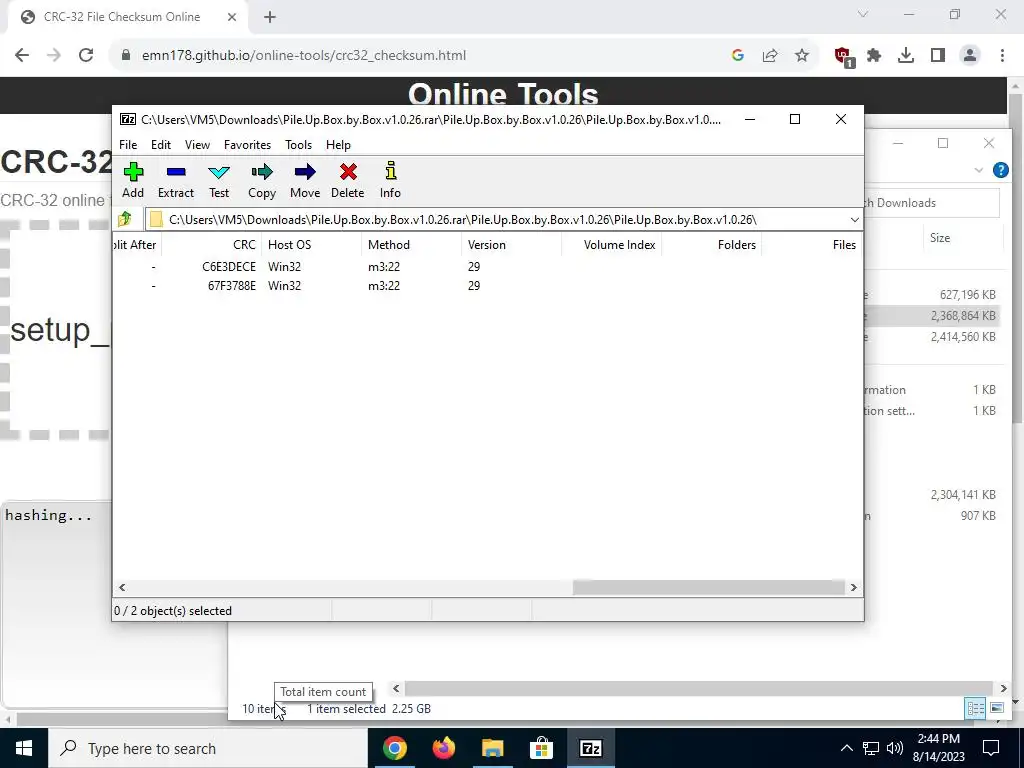
Task: Open the Chrome downloads icon
Action: 906,56
